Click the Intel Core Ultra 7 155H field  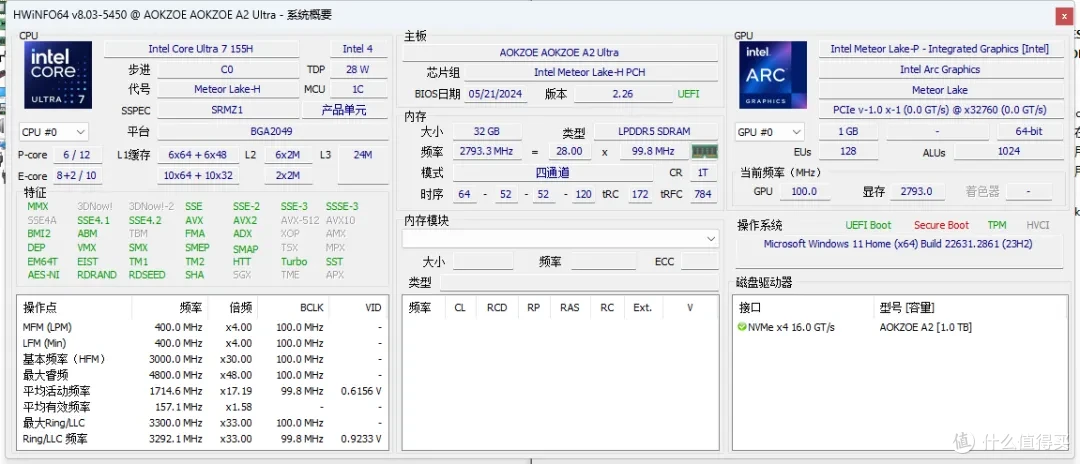pos(201,49)
